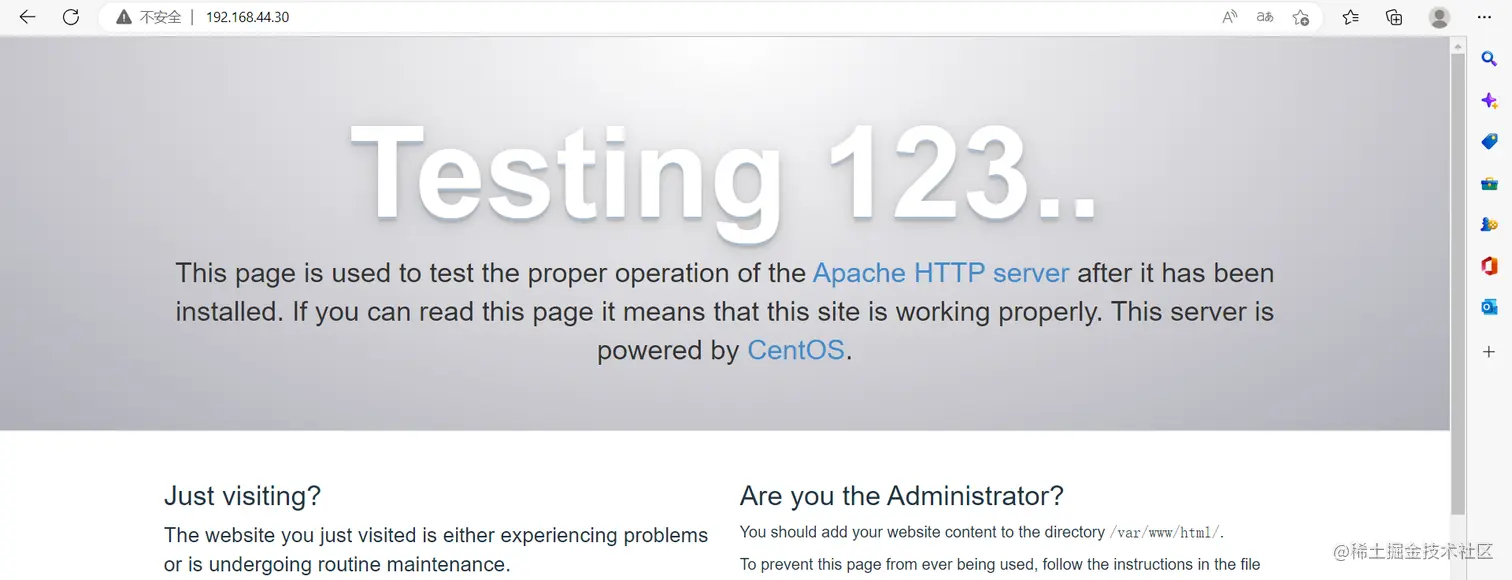Image resolution: width=1512 pixels, height=580 pixels.
Task: Open the Collections panel
Action: (x=1394, y=17)
